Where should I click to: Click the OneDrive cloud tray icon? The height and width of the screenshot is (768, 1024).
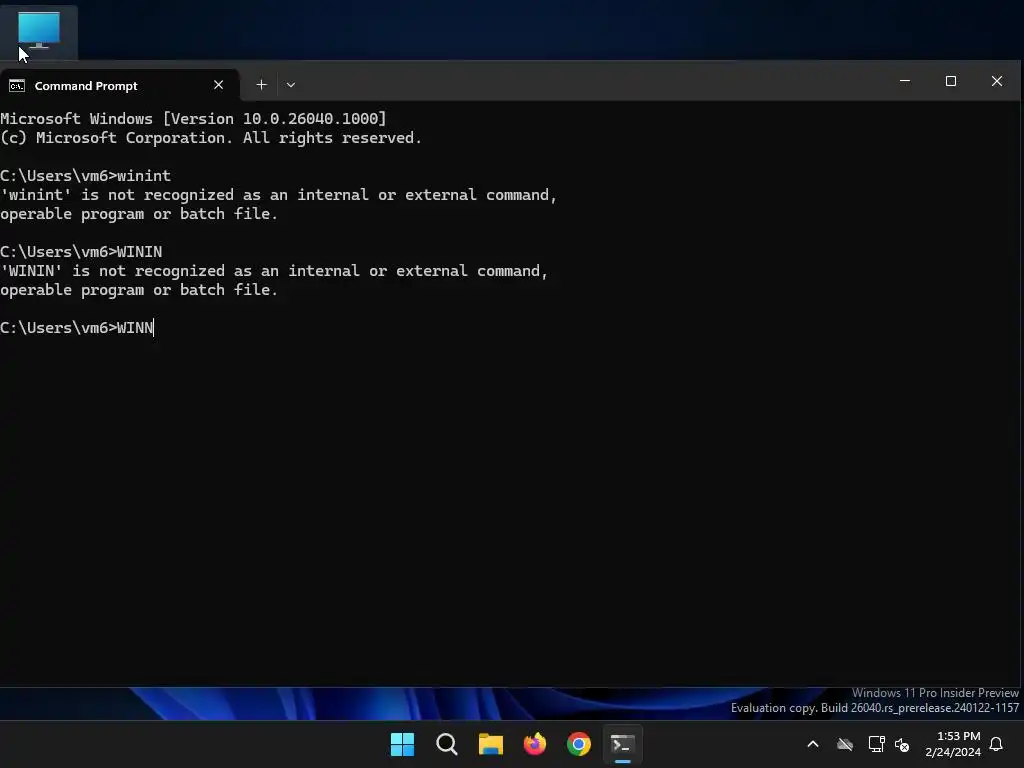845,744
